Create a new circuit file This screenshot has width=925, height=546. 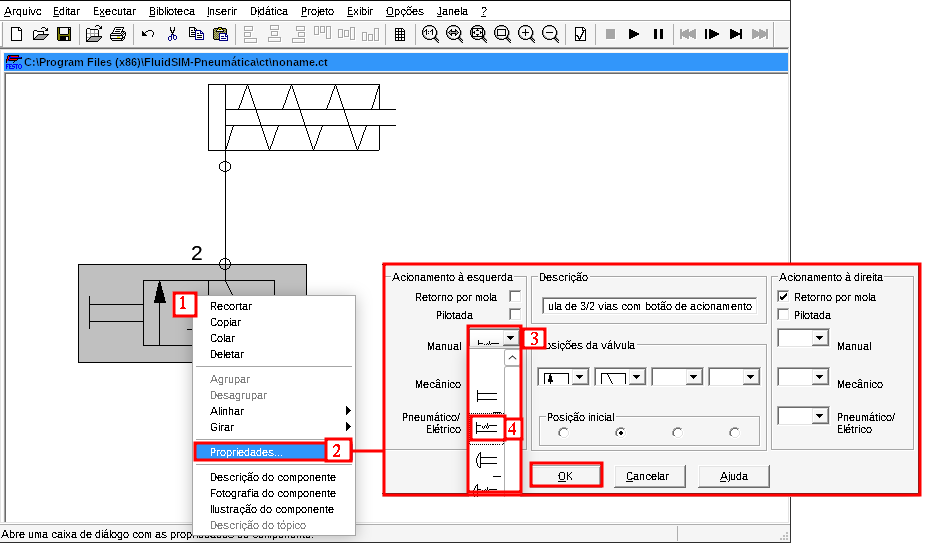click(x=17, y=34)
